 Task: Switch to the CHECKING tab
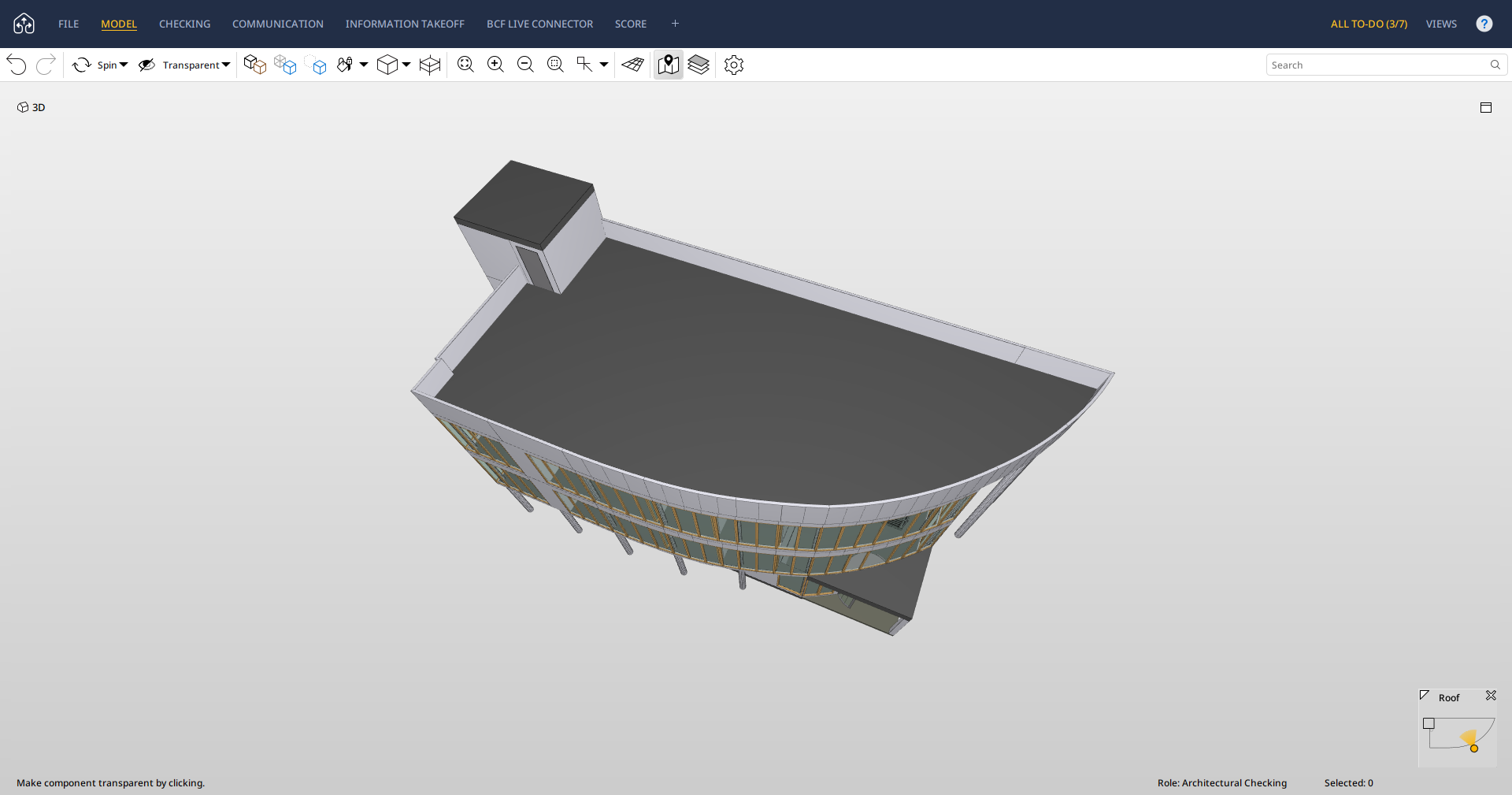click(x=184, y=24)
